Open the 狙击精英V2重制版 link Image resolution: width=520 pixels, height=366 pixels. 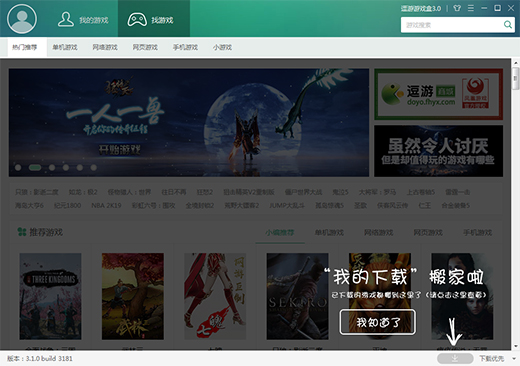[249, 192]
